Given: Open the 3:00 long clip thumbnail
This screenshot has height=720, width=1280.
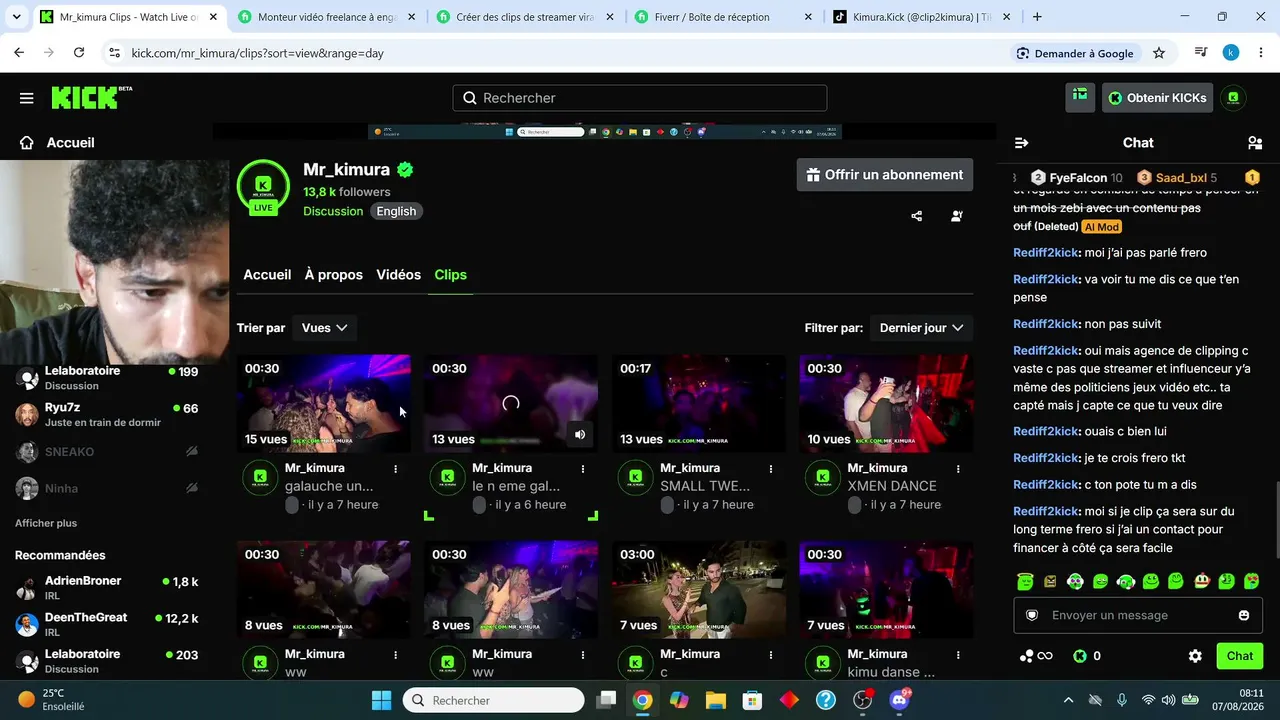Looking at the screenshot, I should tap(699, 590).
